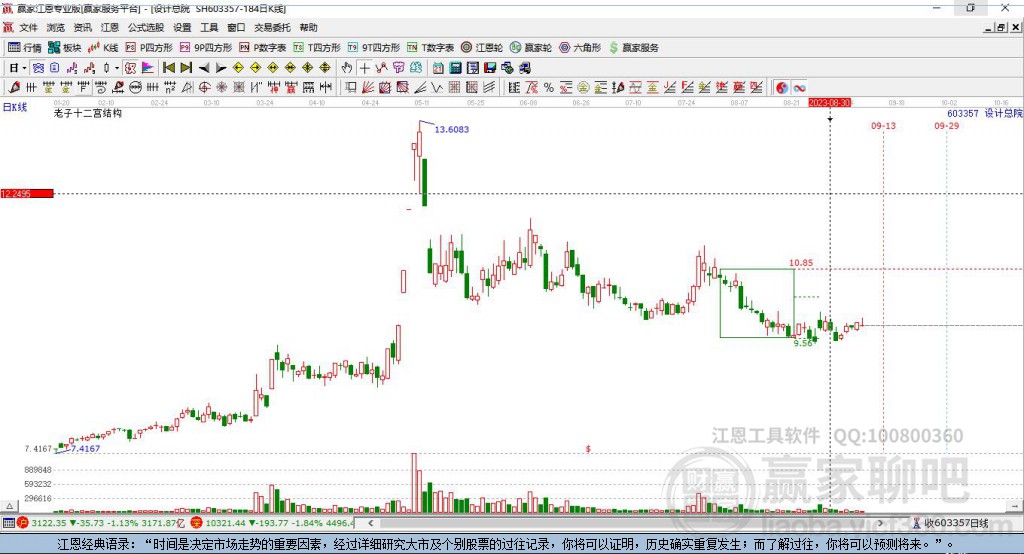Jump to last bar with green end arrow
1024x554 pixels.
186,68
